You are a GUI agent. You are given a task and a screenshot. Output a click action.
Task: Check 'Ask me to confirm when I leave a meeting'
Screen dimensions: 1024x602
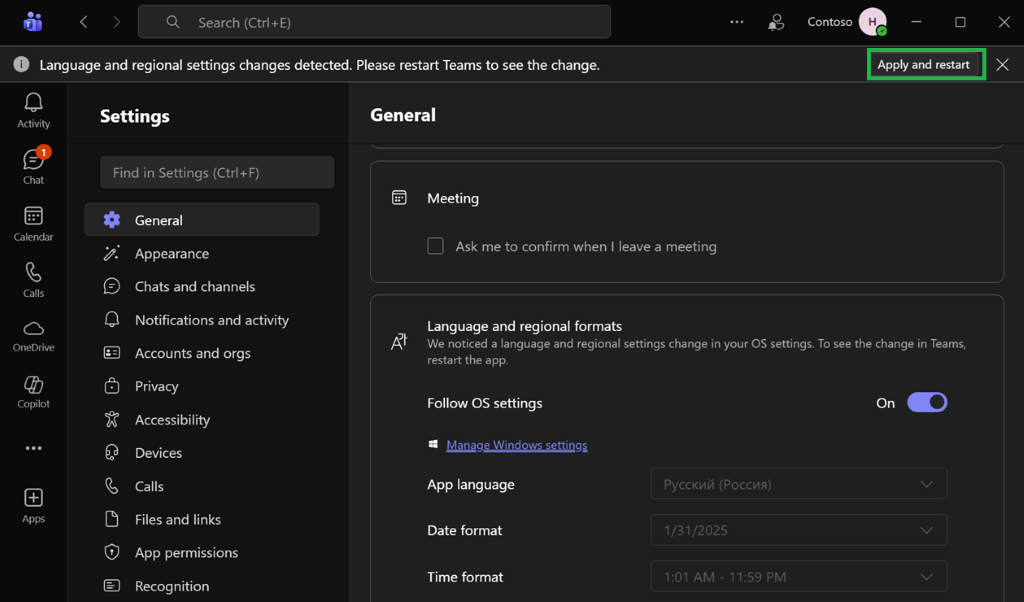click(435, 246)
